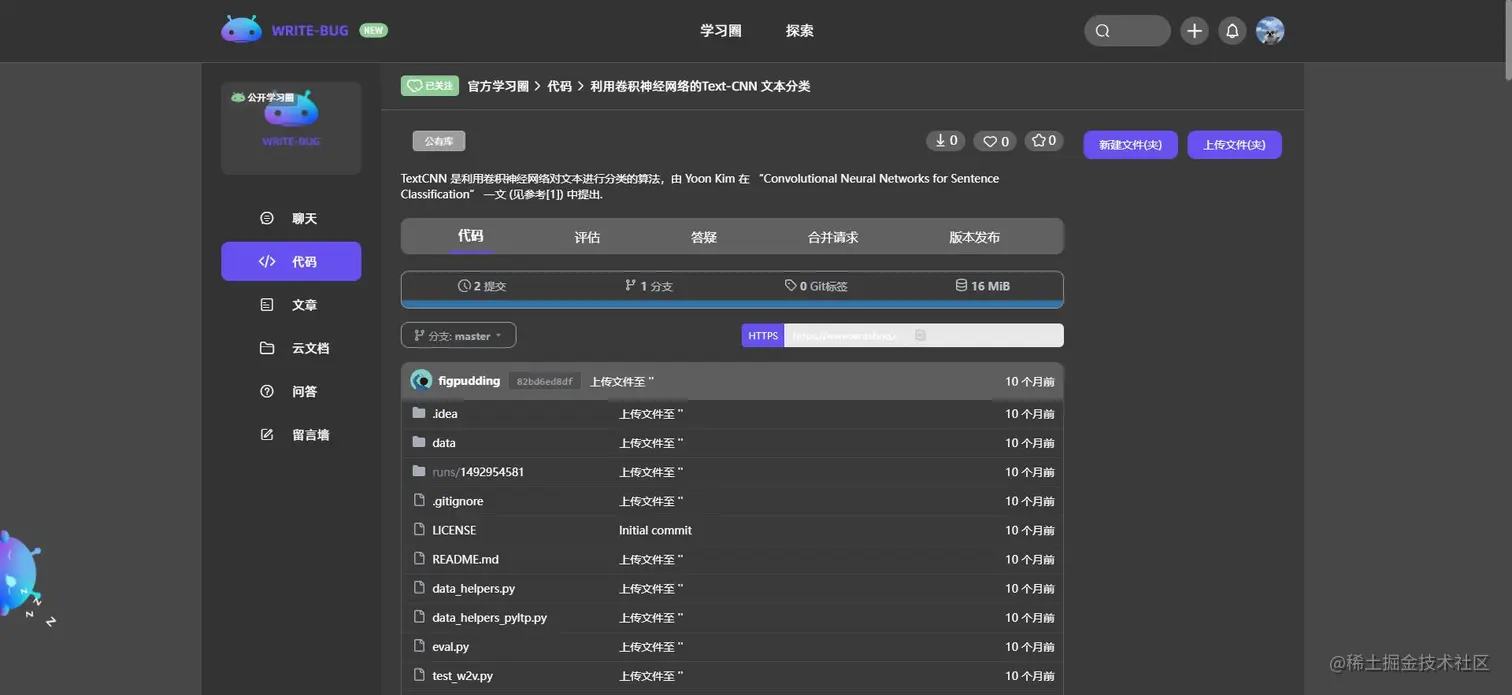
Task: Click the file icon beside eval.py
Action: click(x=420, y=646)
